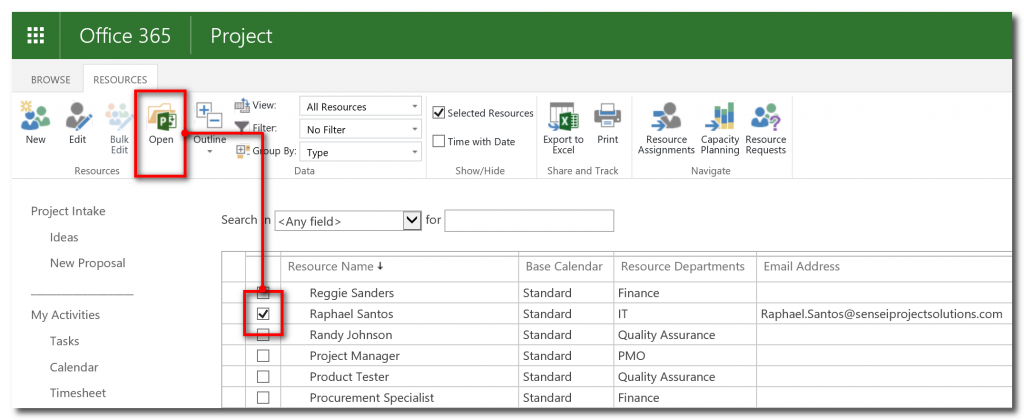The height and width of the screenshot is (420, 1024).
Task: Toggle Selected Resources checkbox
Action: (439, 113)
